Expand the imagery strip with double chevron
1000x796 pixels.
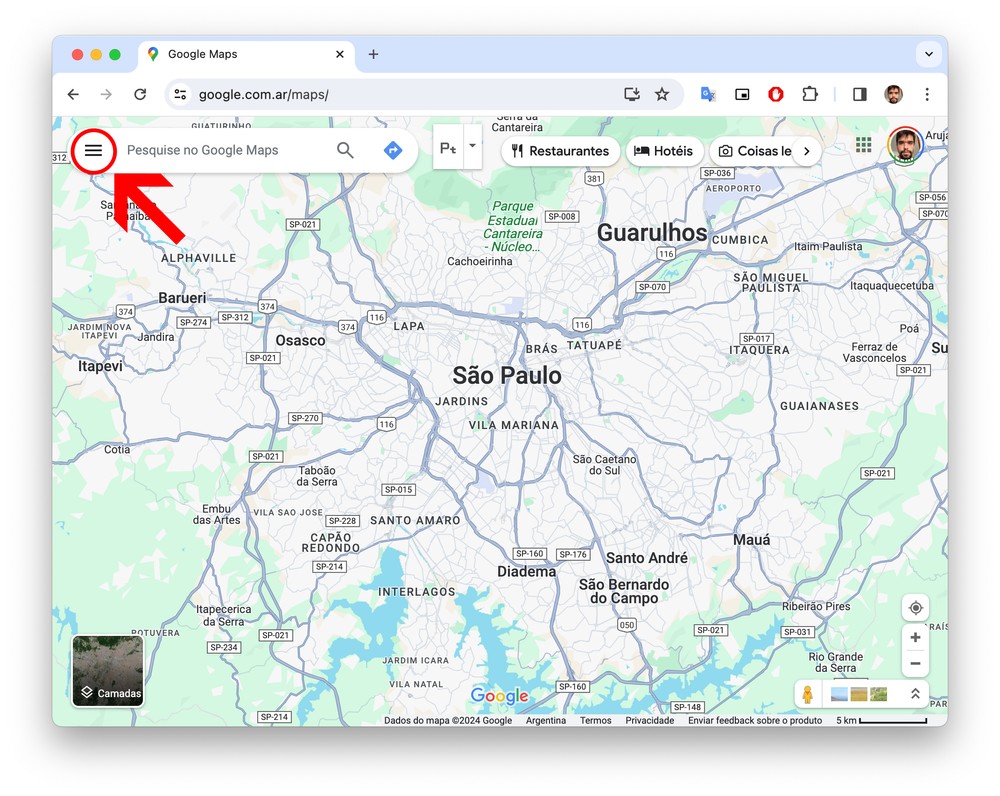[x=914, y=694]
